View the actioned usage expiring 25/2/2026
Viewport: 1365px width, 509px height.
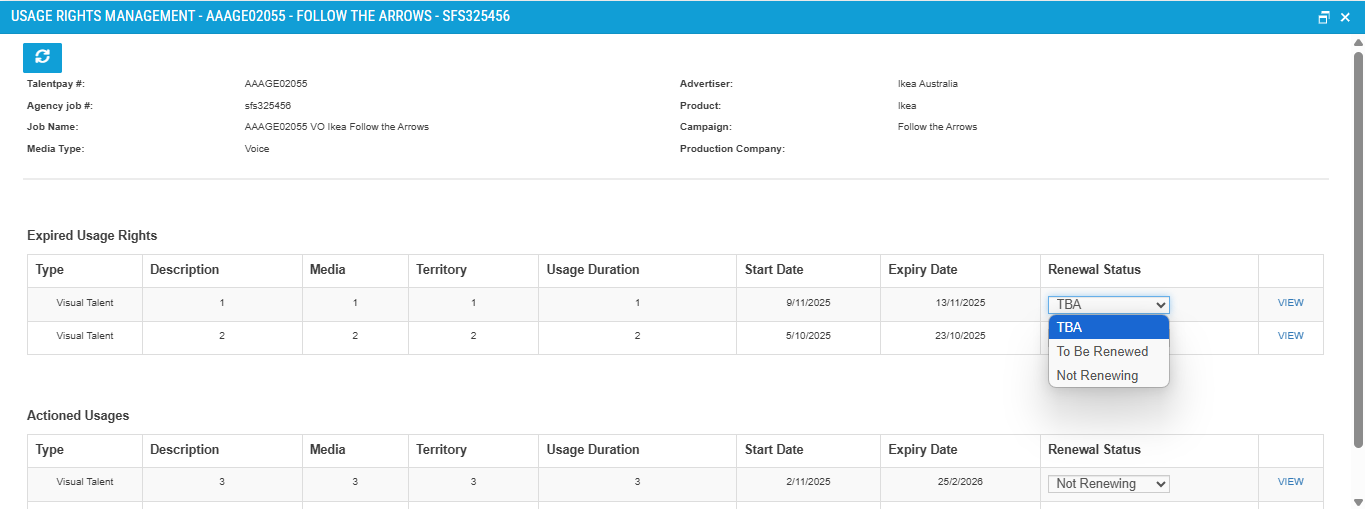pos(1290,482)
